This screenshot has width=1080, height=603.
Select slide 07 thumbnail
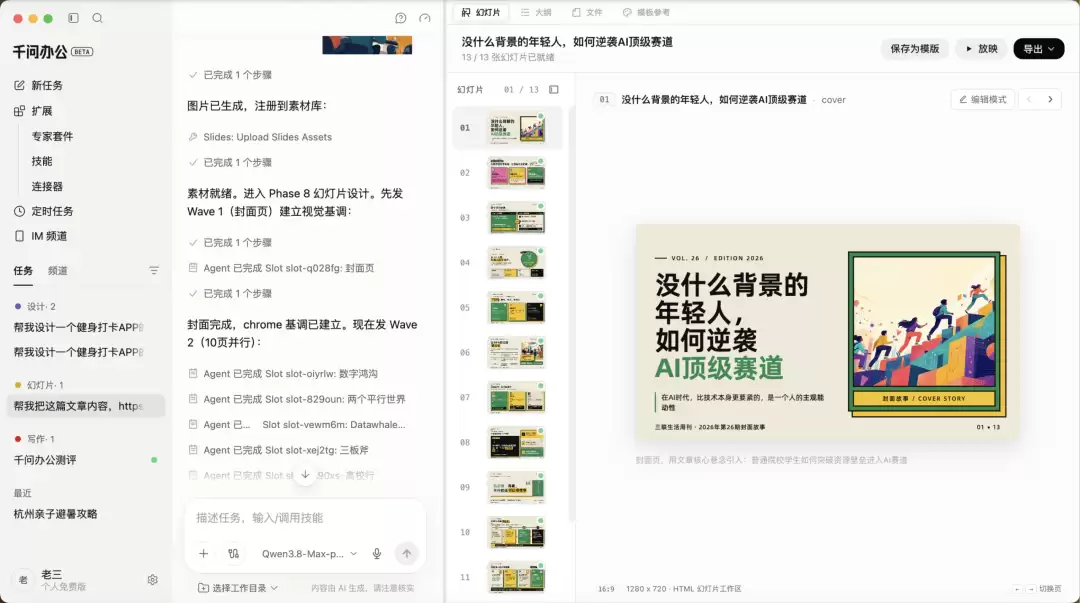(x=517, y=398)
